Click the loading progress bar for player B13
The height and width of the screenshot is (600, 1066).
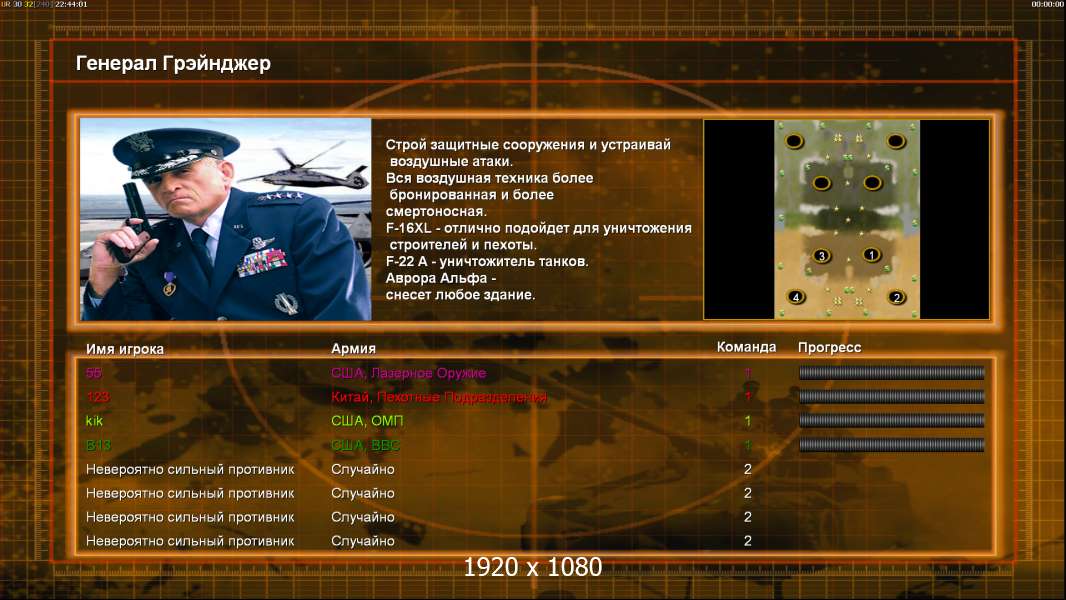(891, 445)
